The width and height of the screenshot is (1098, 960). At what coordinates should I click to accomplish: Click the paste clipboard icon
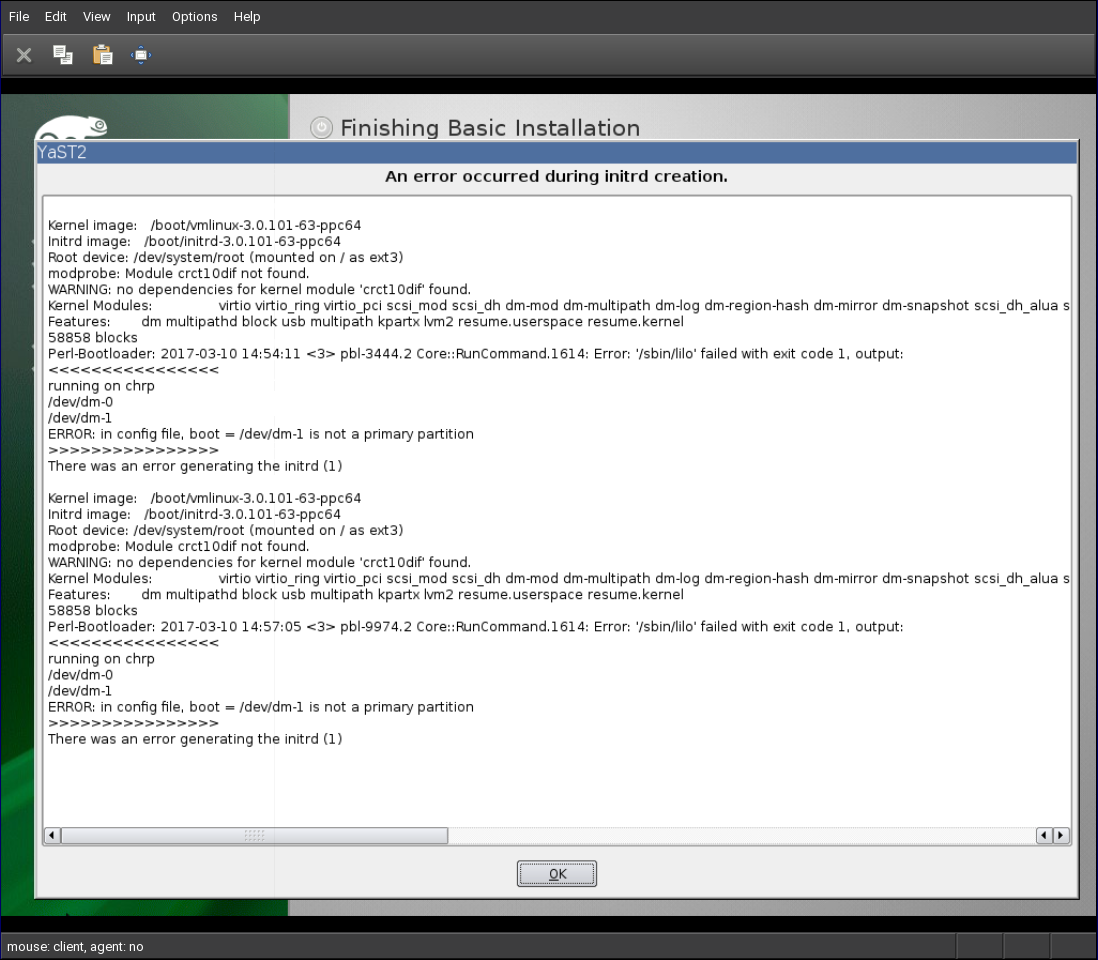click(x=102, y=55)
